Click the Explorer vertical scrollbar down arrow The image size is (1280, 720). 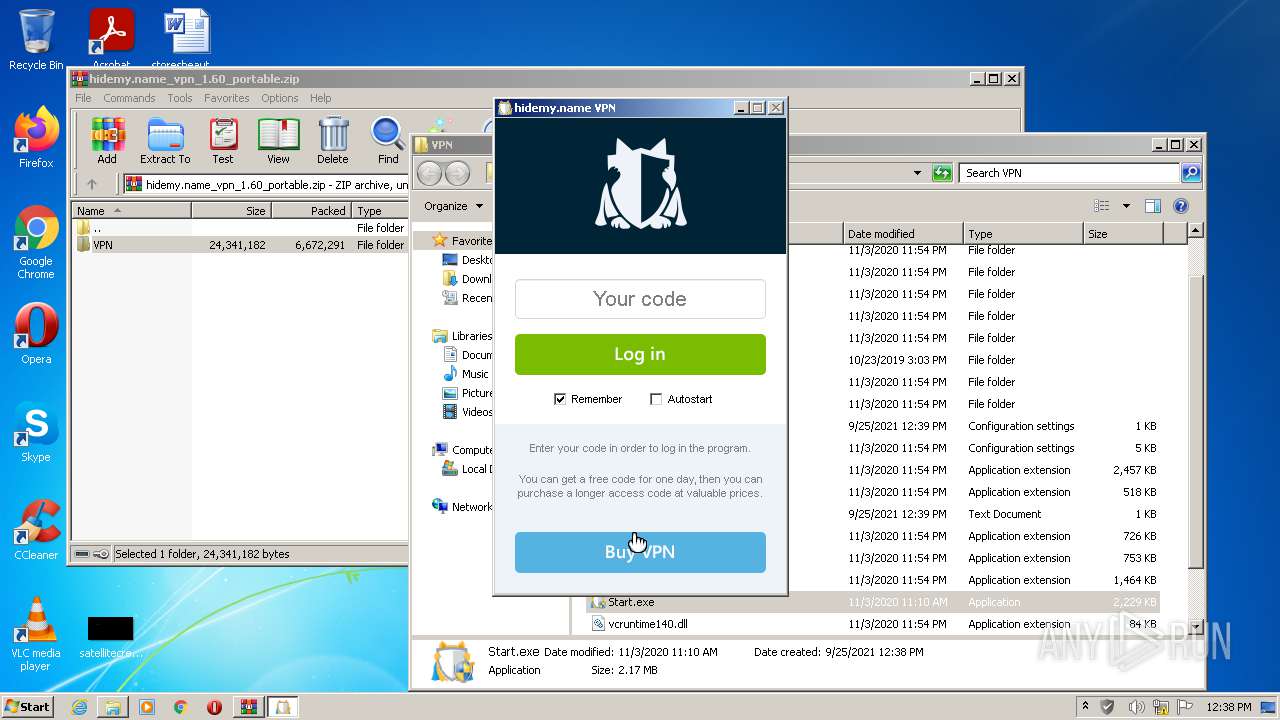1195,627
